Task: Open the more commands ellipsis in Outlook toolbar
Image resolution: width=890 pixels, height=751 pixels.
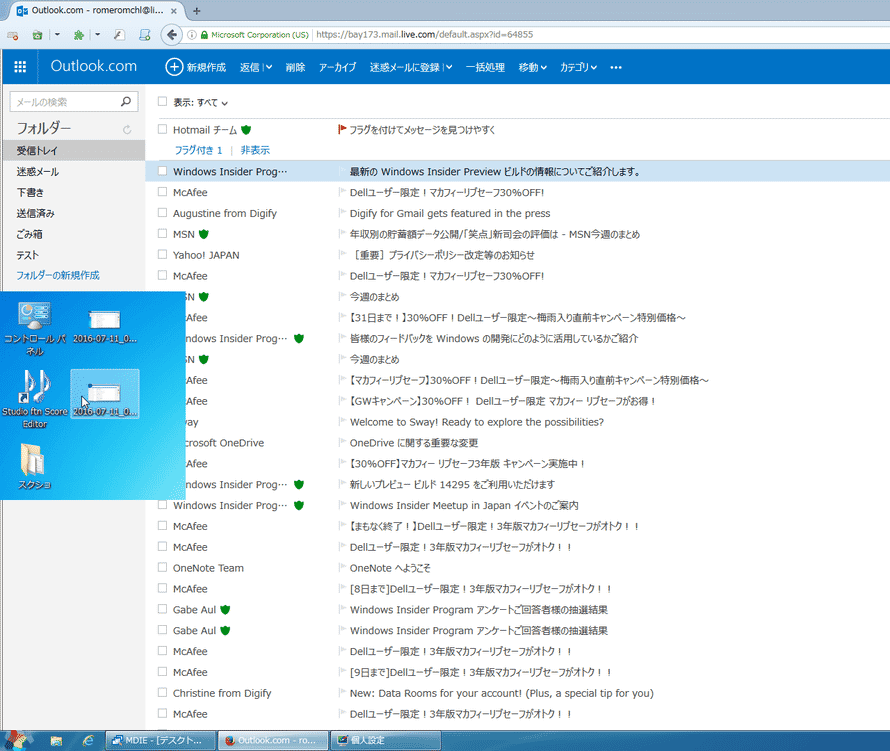Action: [x=616, y=68]
